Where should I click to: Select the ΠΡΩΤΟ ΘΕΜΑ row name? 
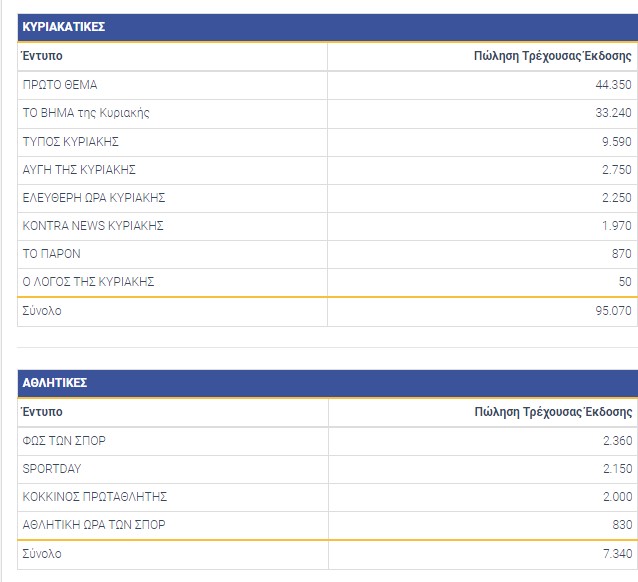click(x=60, y=85)
